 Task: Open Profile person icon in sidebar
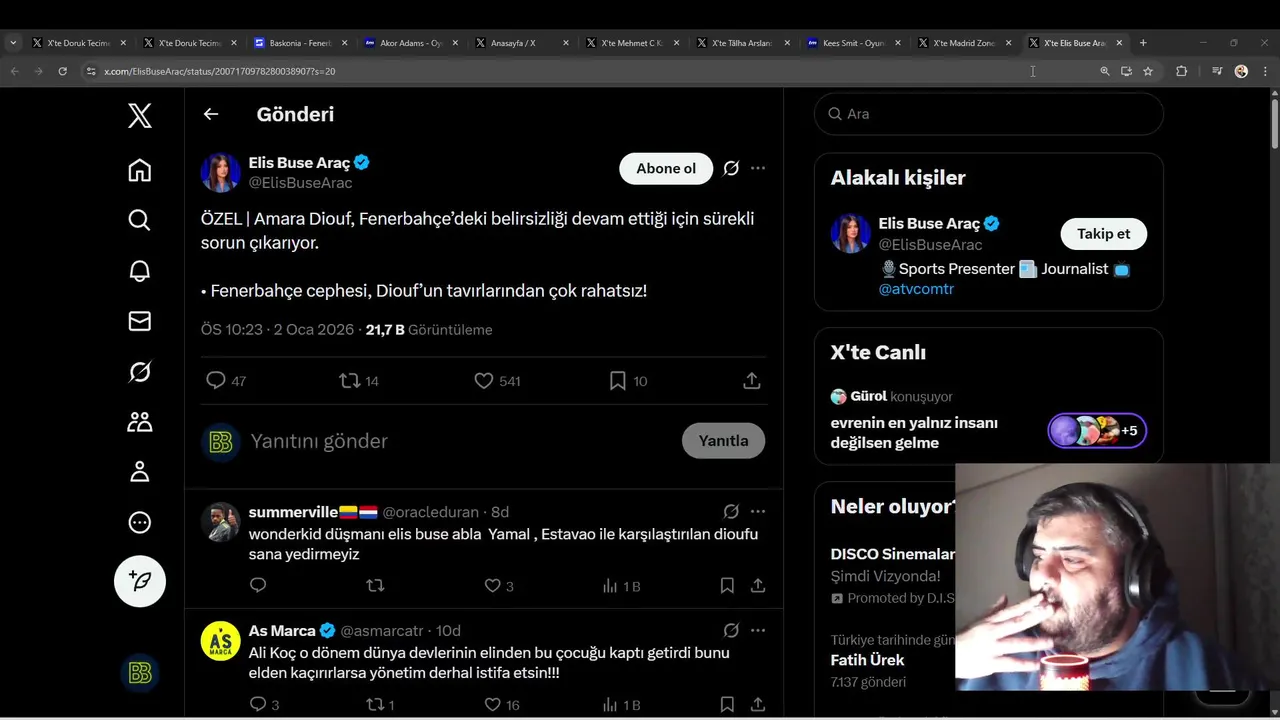tap(140, 472)
